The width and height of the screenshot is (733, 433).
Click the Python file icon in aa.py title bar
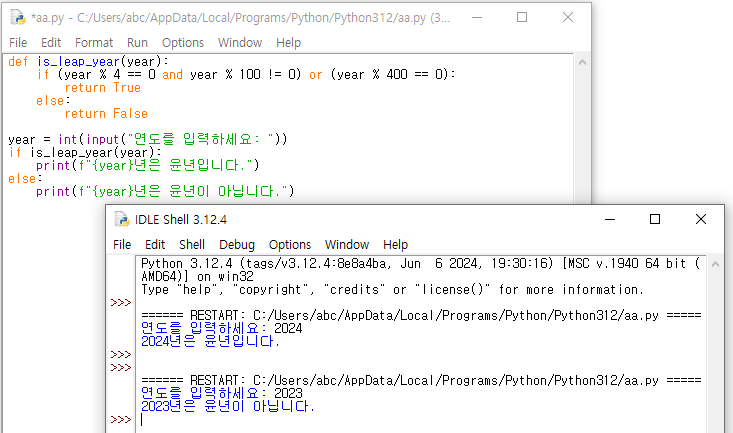coord(18,17)
